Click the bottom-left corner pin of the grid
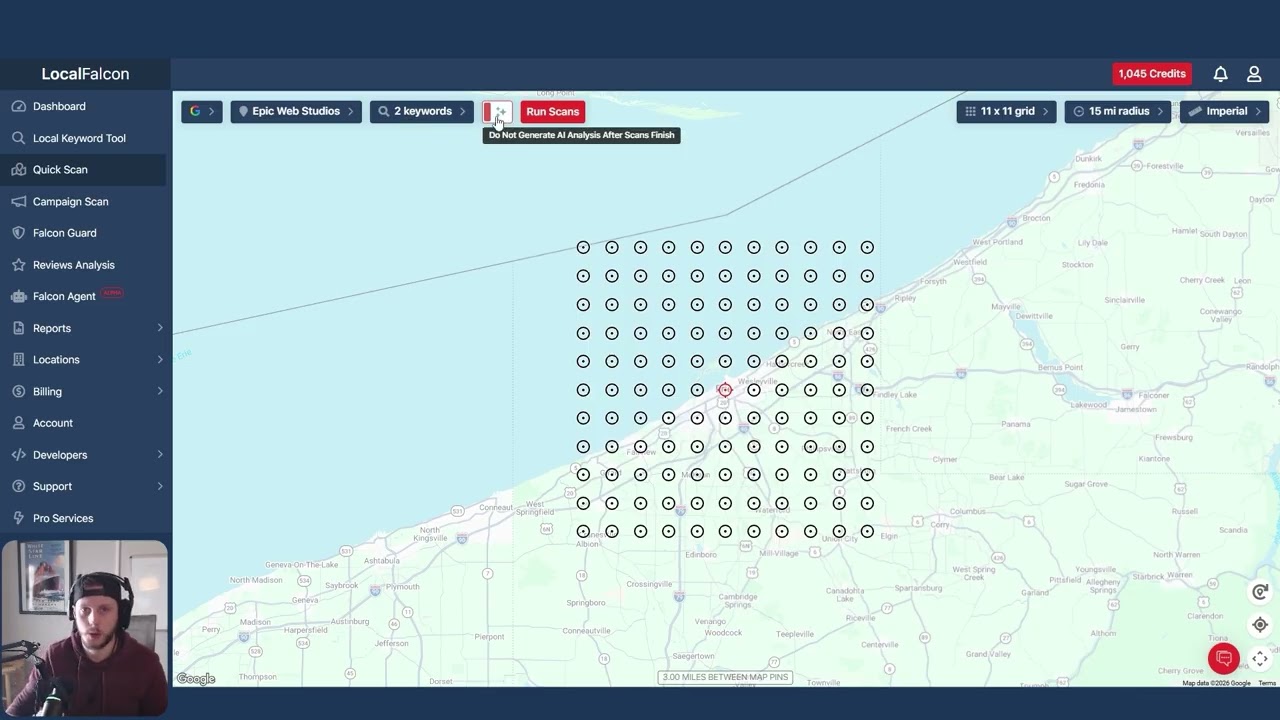1280x720 pixels. [x=583, y=531]
